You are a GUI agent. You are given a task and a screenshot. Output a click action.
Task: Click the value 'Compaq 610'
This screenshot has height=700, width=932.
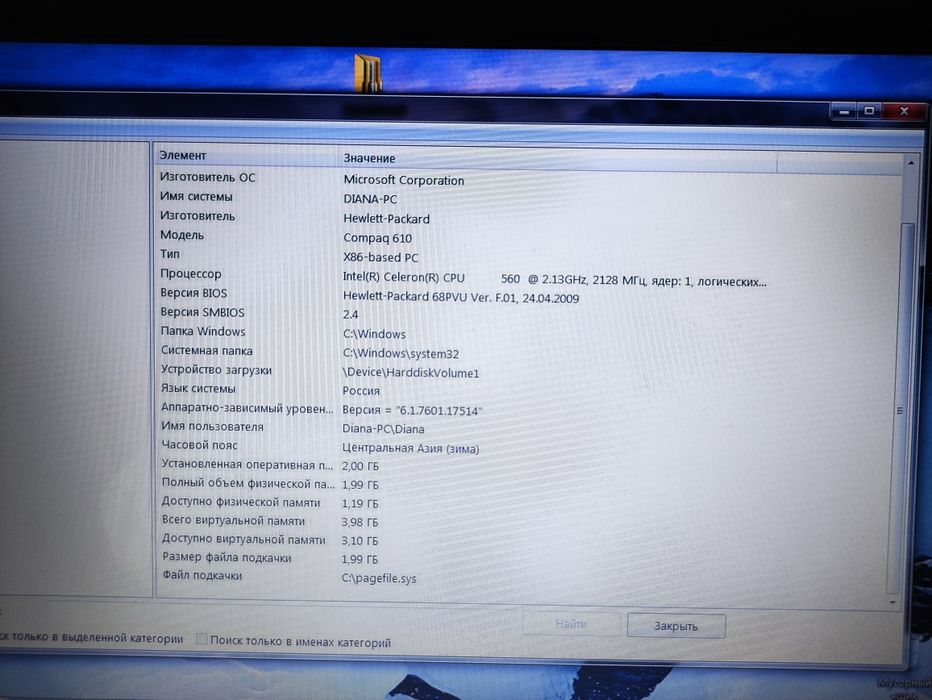377,238
